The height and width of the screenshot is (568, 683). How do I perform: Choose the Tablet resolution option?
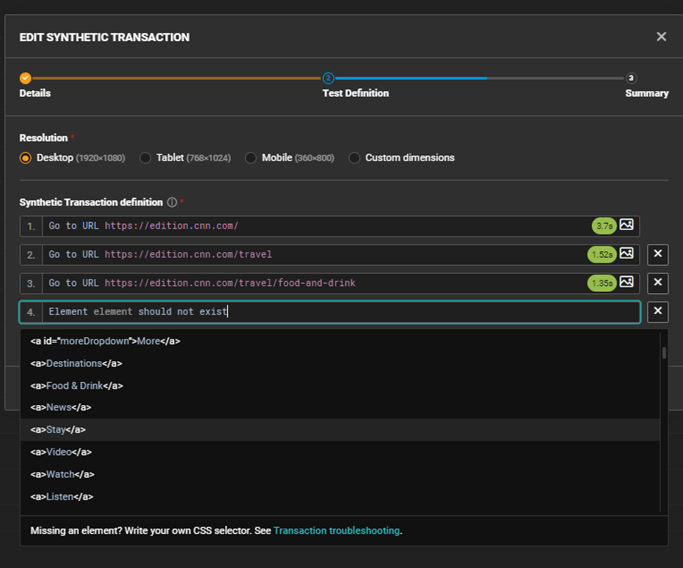point(146,158)
